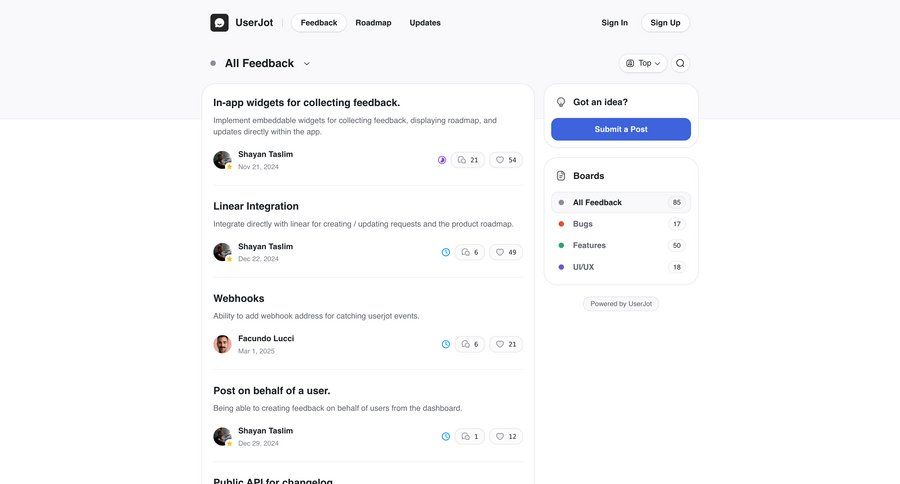Open comments on Post on behalf post
Image resolution: width=900 pixels, height=484 pixels.
coord(470,436)
